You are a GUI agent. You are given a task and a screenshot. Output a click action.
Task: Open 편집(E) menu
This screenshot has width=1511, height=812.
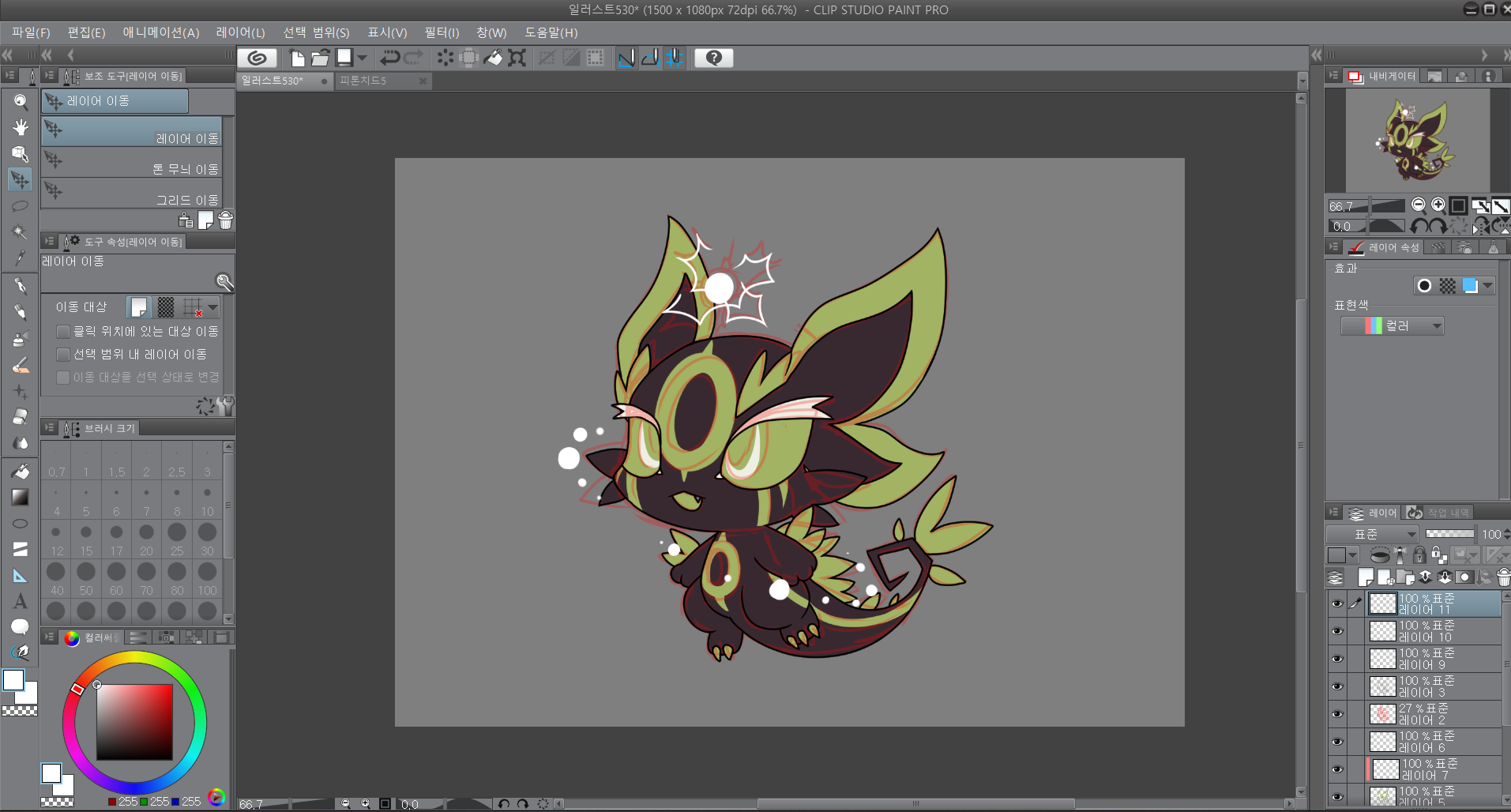click(86, 32)
